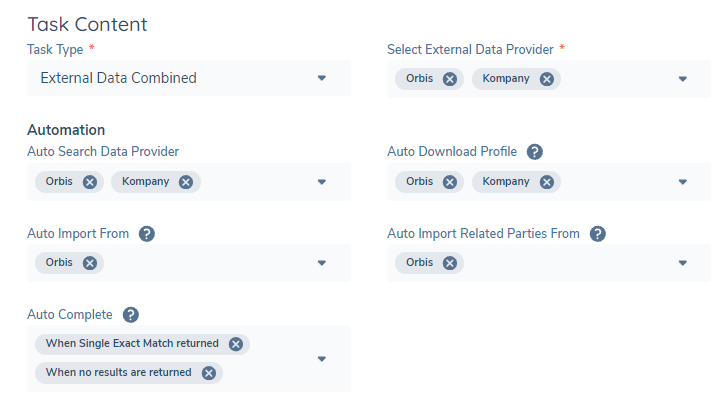Expand the Auto Complete dropdown arrow

(321, 359)
